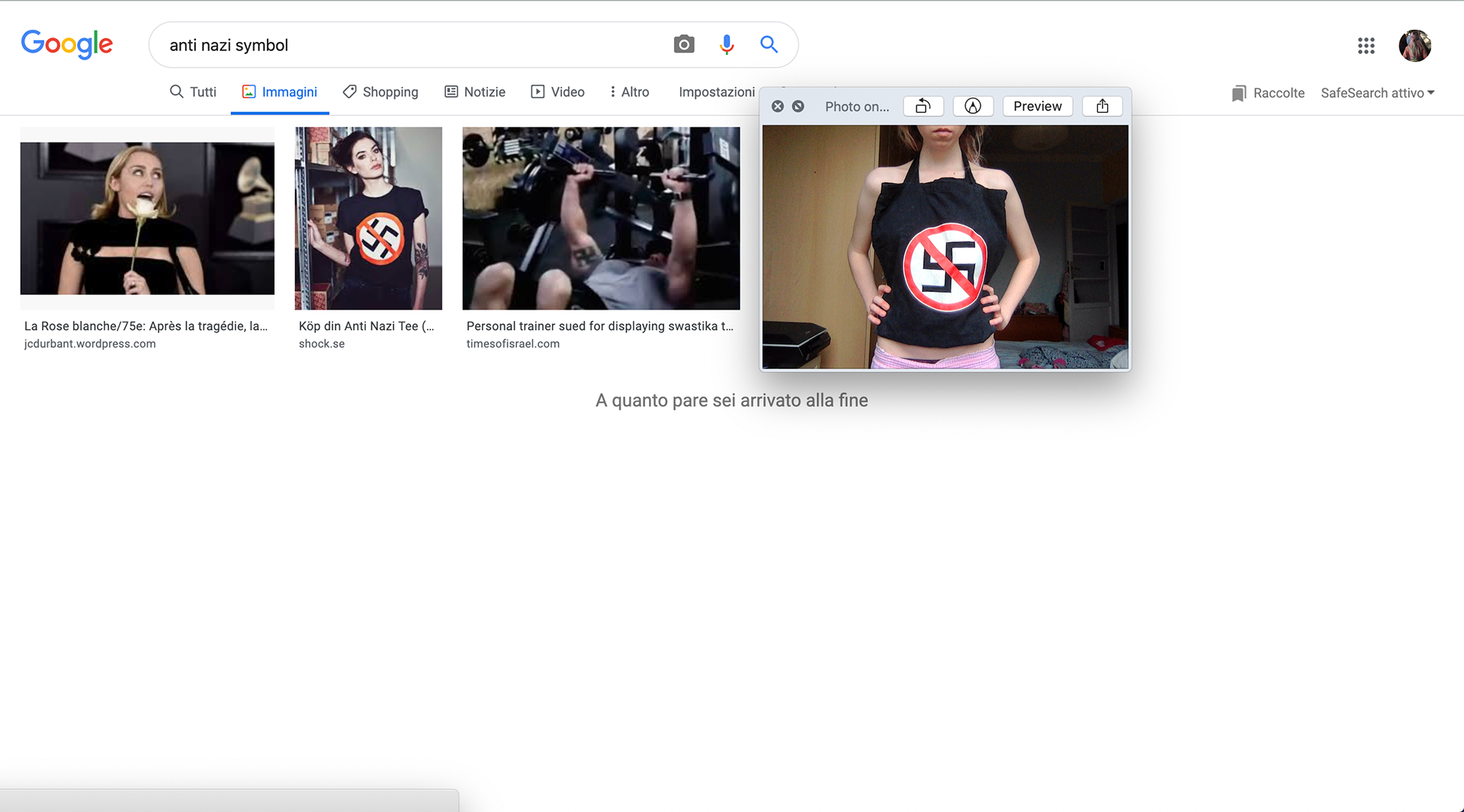Click La Rose blanche/75e result title
The width and height of the screenshot is (1464, 812).
click(x=146, y=326)
